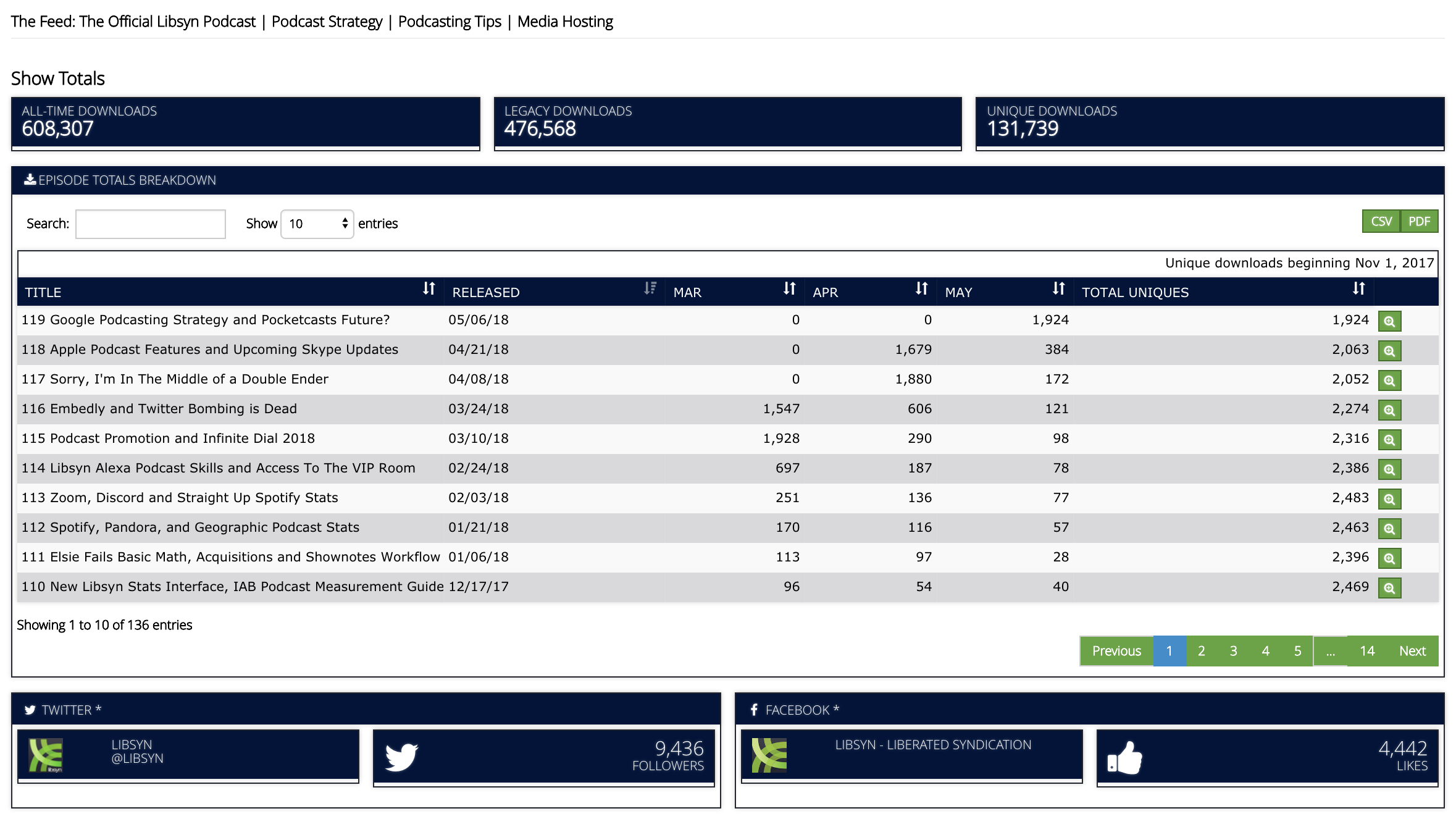Sort table by MAY column arrows
This screenshot has width=1456, height=819.
[1058, 288]
